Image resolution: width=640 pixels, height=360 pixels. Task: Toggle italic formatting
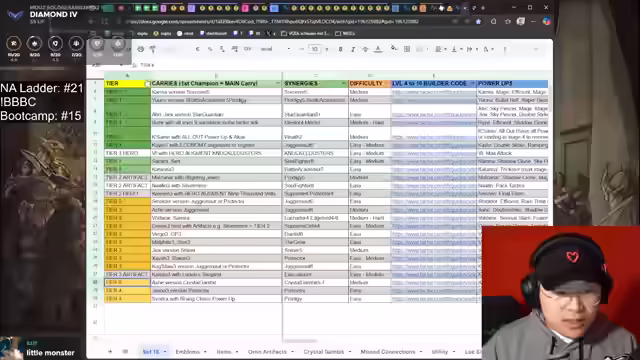(x=353, y=49)
